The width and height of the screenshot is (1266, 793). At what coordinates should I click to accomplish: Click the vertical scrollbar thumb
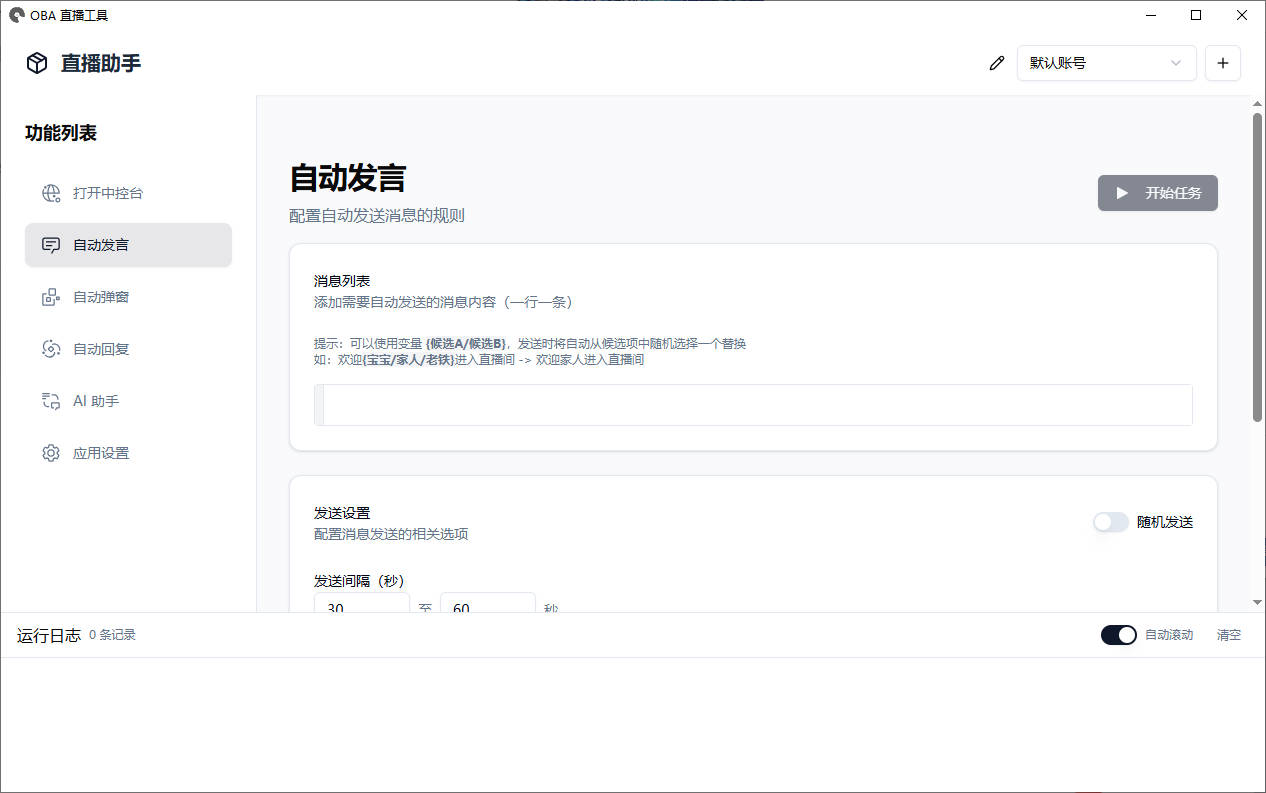pyautogui.click(x=1257, y=266)
